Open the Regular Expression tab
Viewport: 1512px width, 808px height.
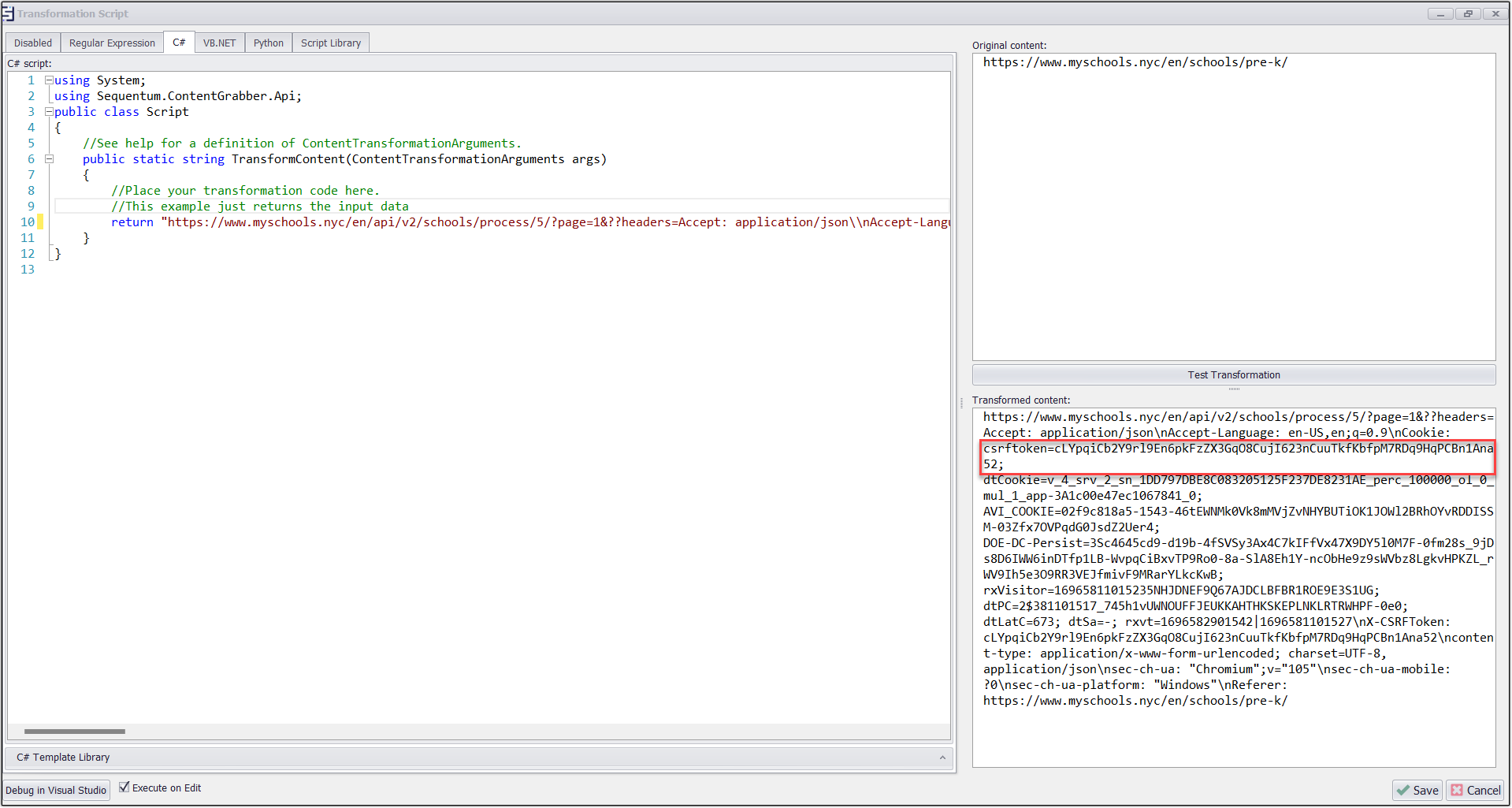point(112,43)
